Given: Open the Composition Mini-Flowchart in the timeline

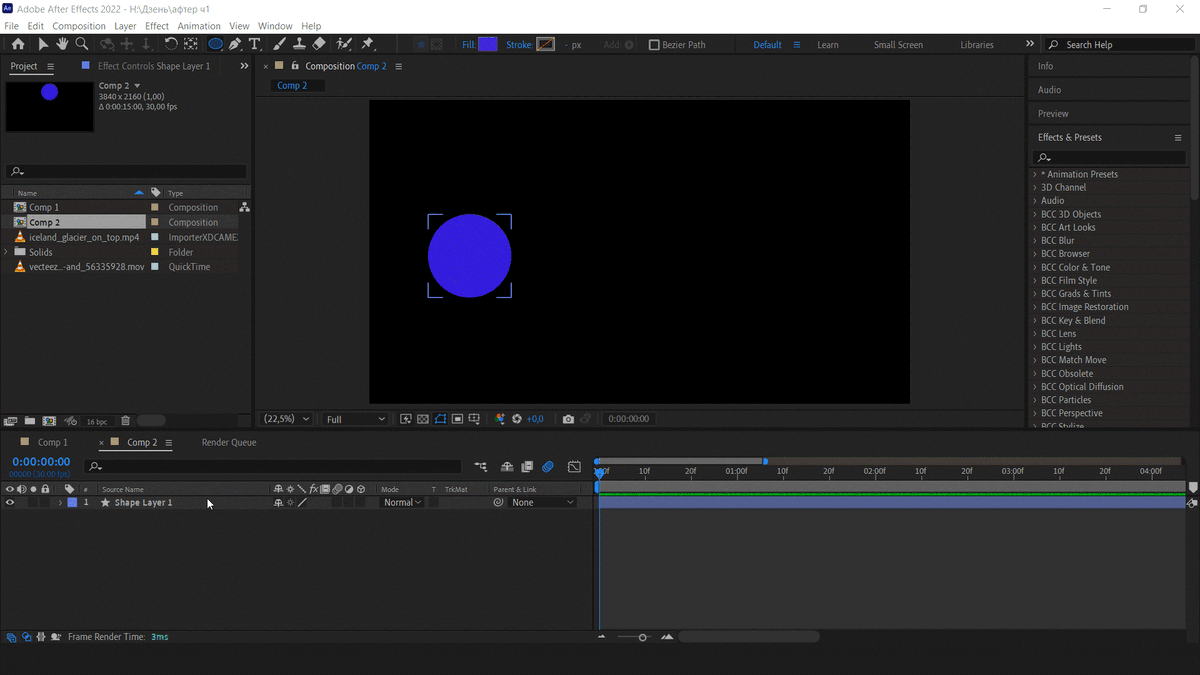Looking at the screenshot, I should coord(481,466).
